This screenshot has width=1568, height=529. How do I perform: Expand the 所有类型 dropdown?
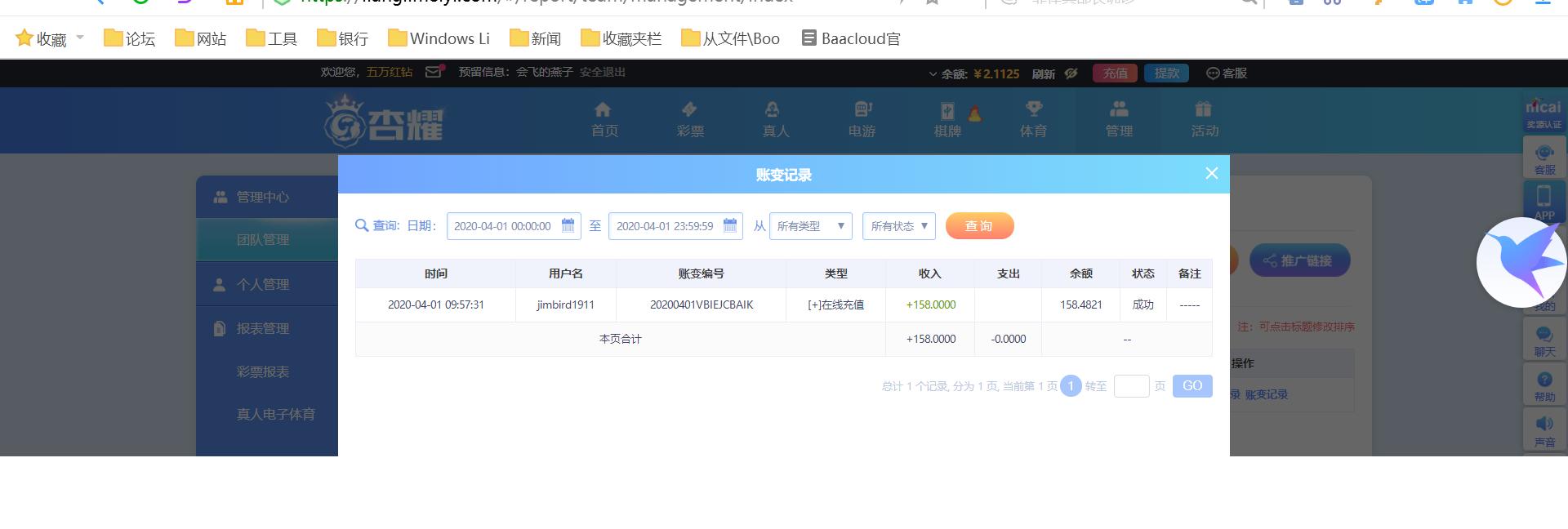pos(811,226)
